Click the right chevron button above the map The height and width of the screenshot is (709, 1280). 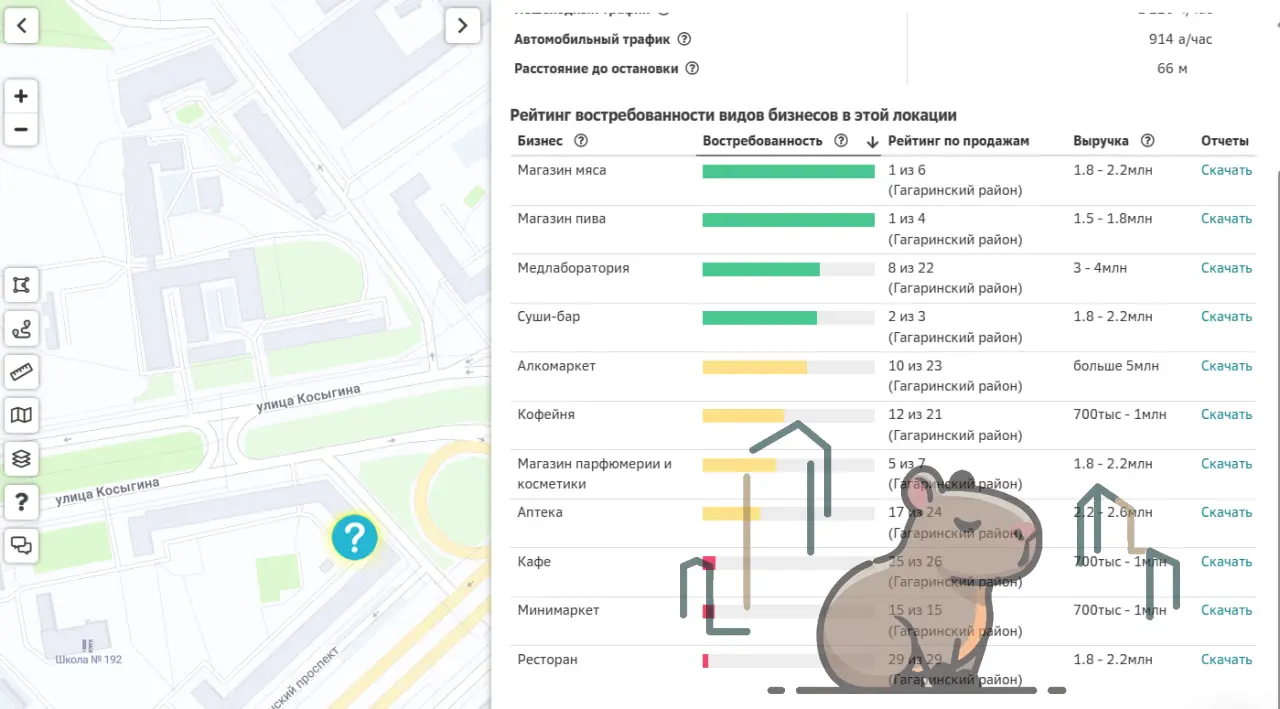click(462, 25)
